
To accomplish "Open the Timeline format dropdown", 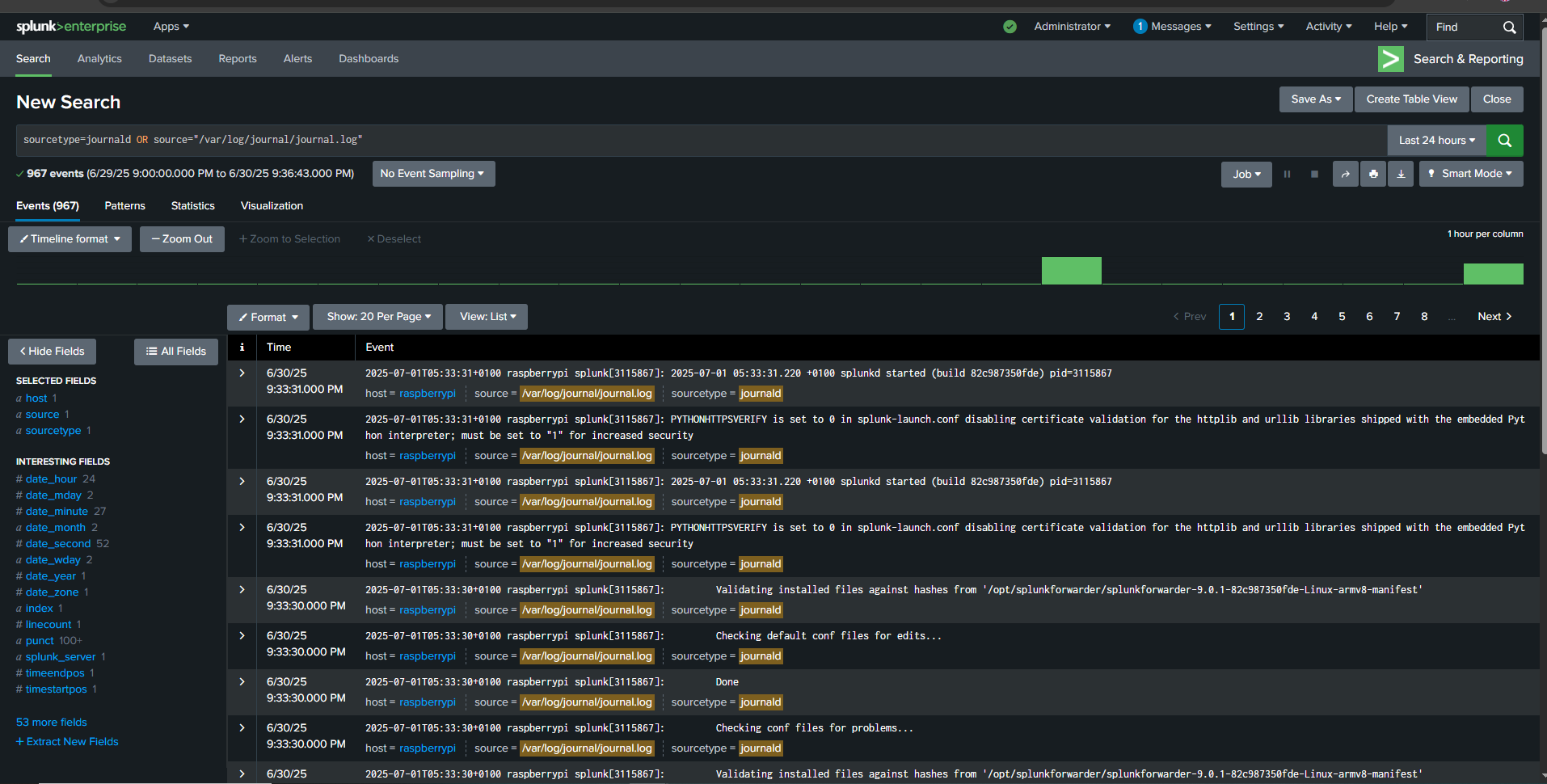I will pyautogui.click(x=70, y=239).
